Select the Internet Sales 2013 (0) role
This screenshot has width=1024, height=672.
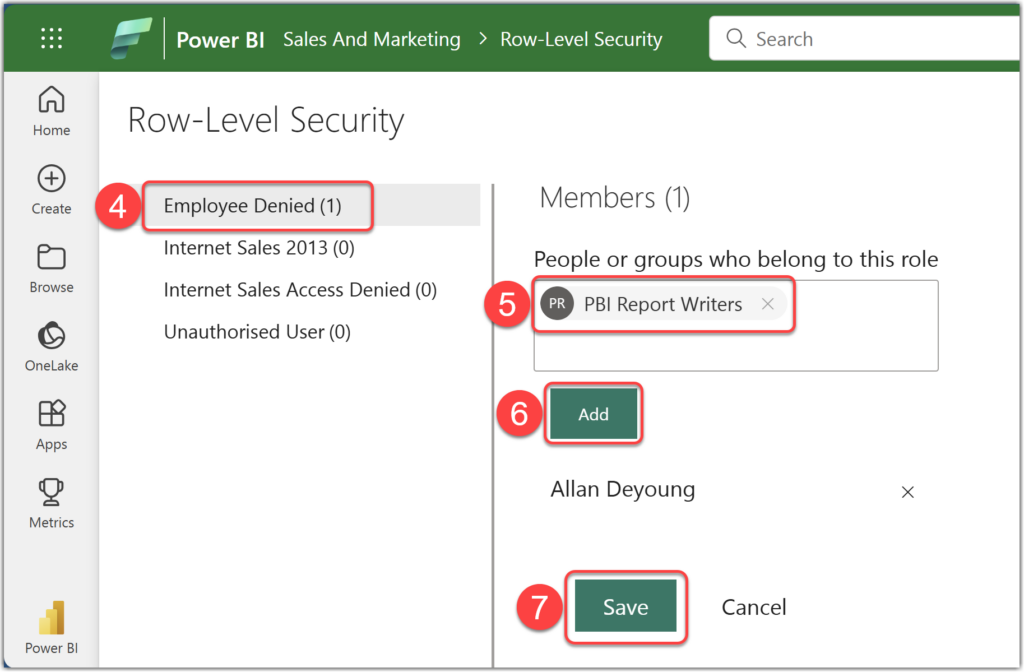point(259,248)
